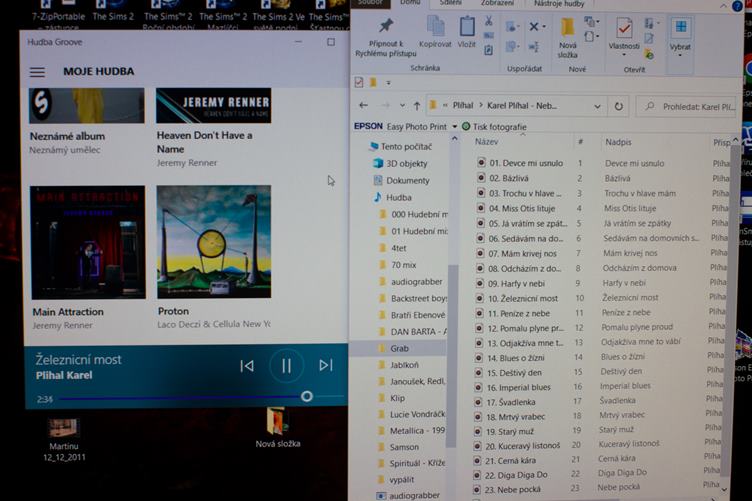Expand address bar history dropdown
The image size is (752, 501).
(597, 106)
